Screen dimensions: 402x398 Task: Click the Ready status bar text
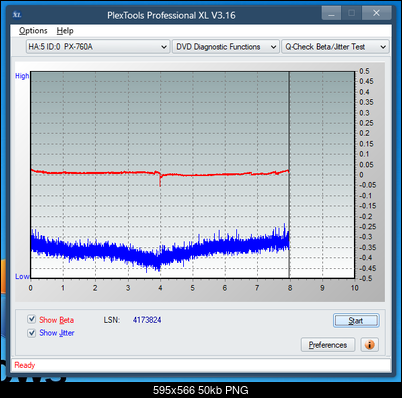click(x=25, y=365)
